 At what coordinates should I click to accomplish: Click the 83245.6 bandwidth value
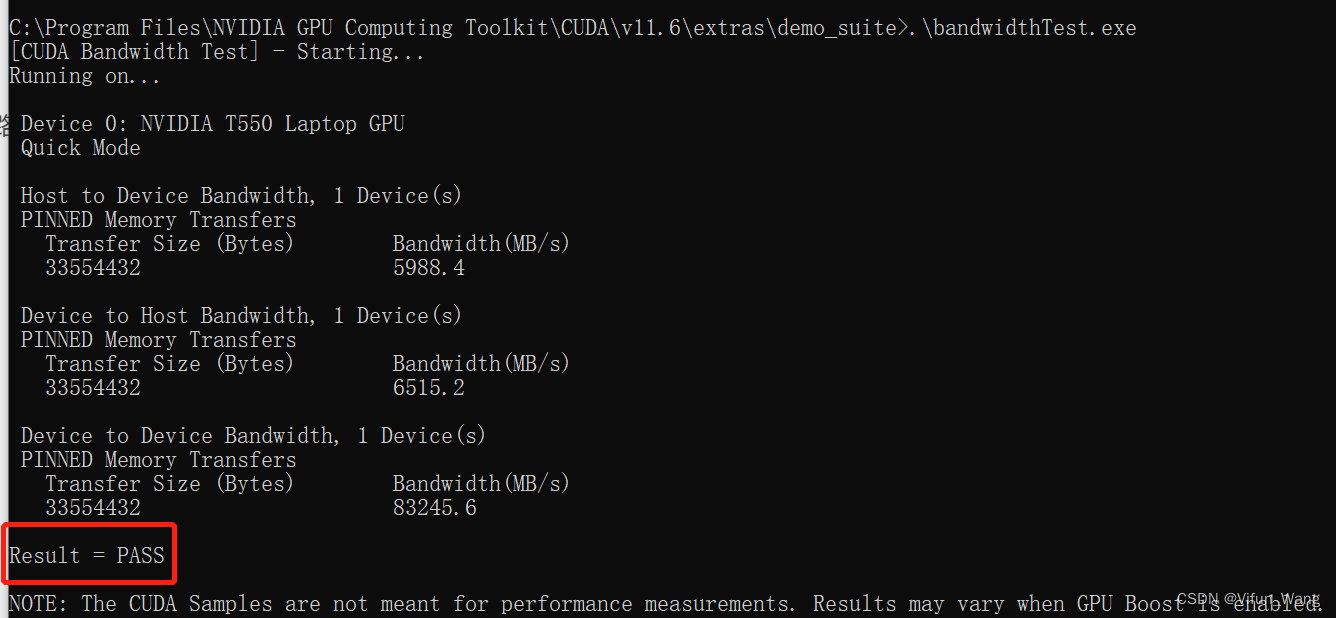click(435, 508)
